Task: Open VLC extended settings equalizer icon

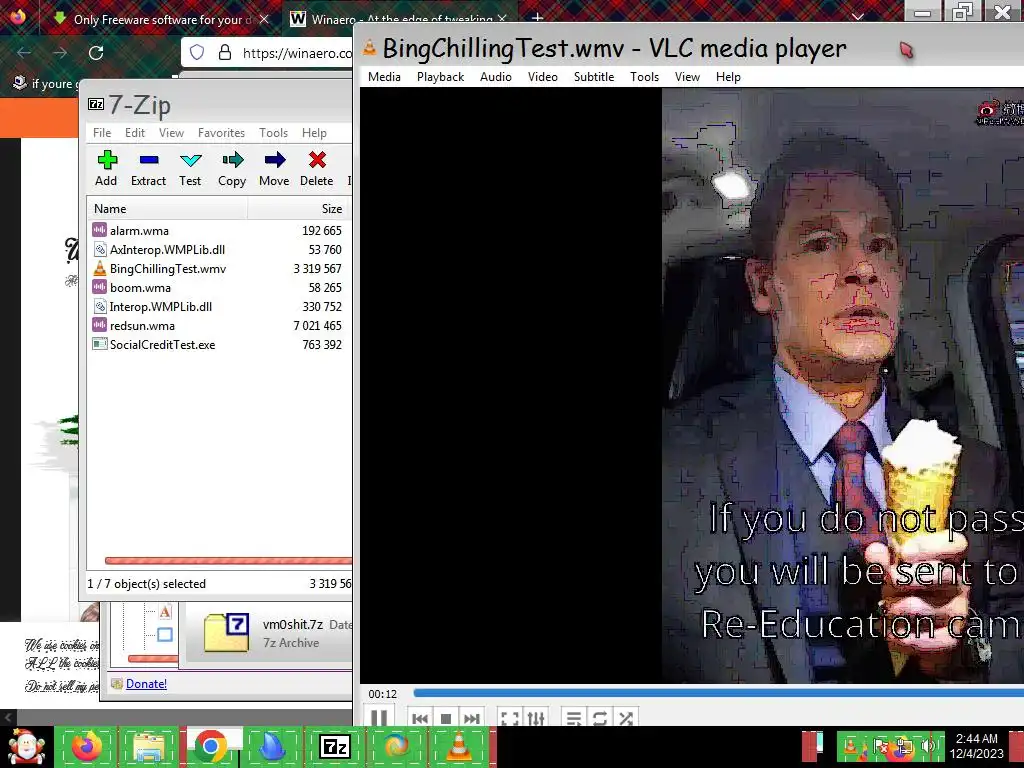Action: click(536, 718)
